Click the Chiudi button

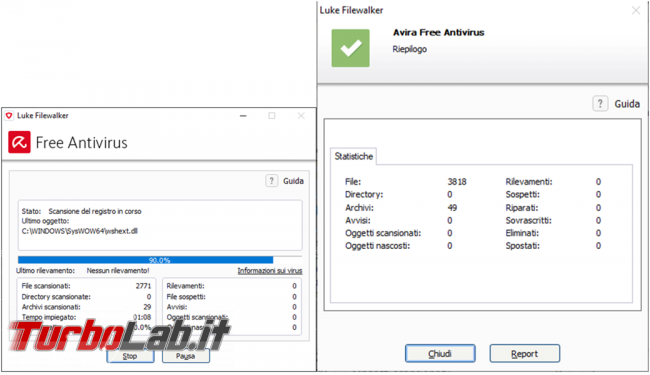[x=440, y=353]
